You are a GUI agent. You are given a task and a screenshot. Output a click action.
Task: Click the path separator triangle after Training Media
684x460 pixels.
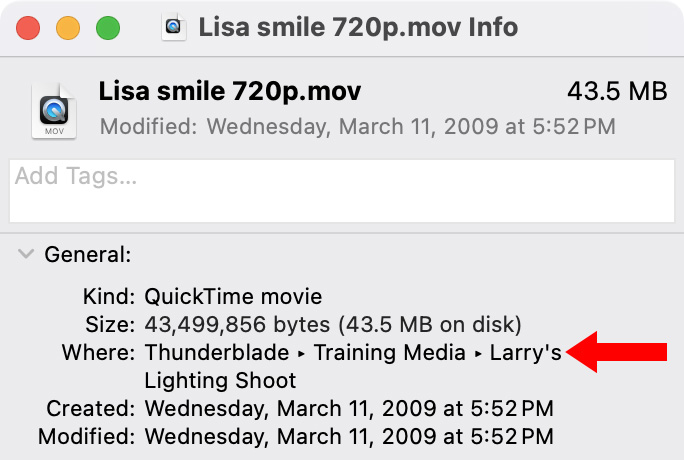coord(478,352)
